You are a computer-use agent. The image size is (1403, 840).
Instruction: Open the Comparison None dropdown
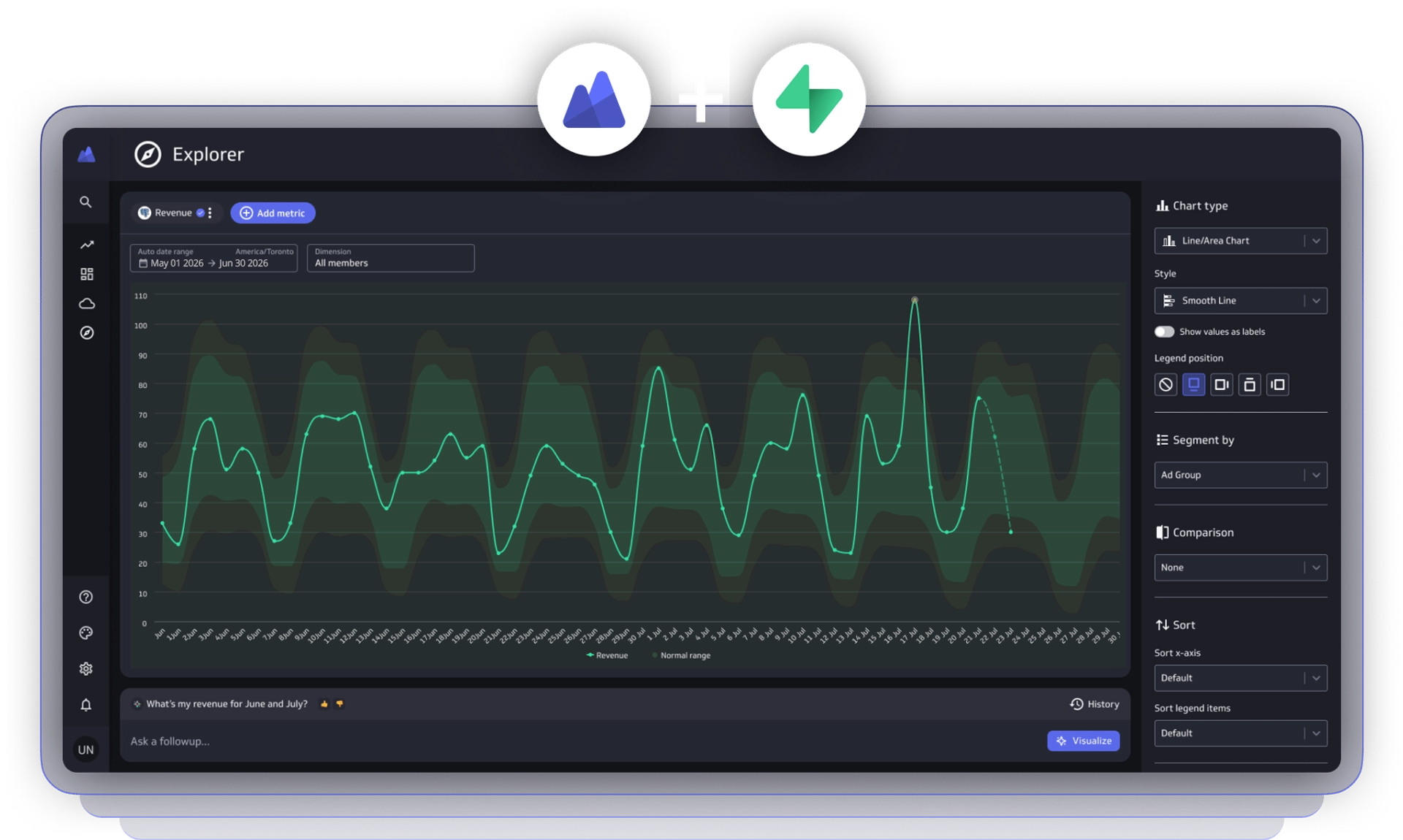click(x=1240, y=568)
